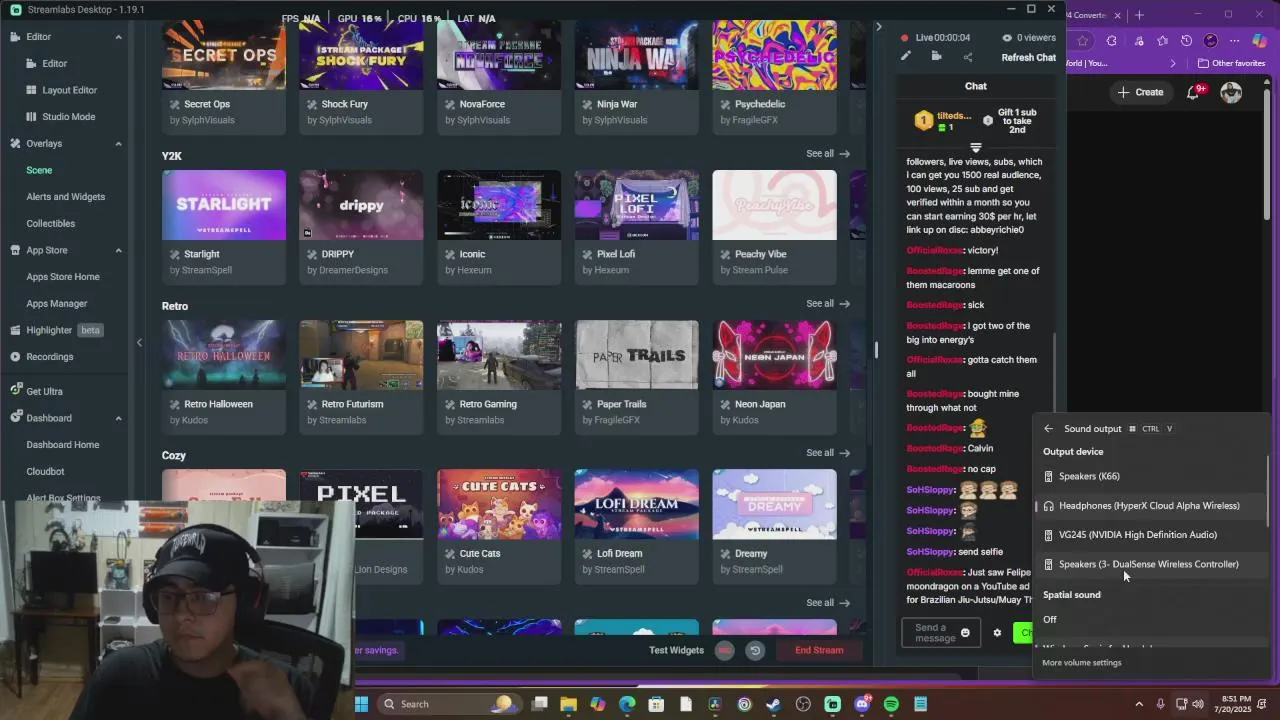
Task: Click Discord icon on the taskbar
Action: pos(862,704)
